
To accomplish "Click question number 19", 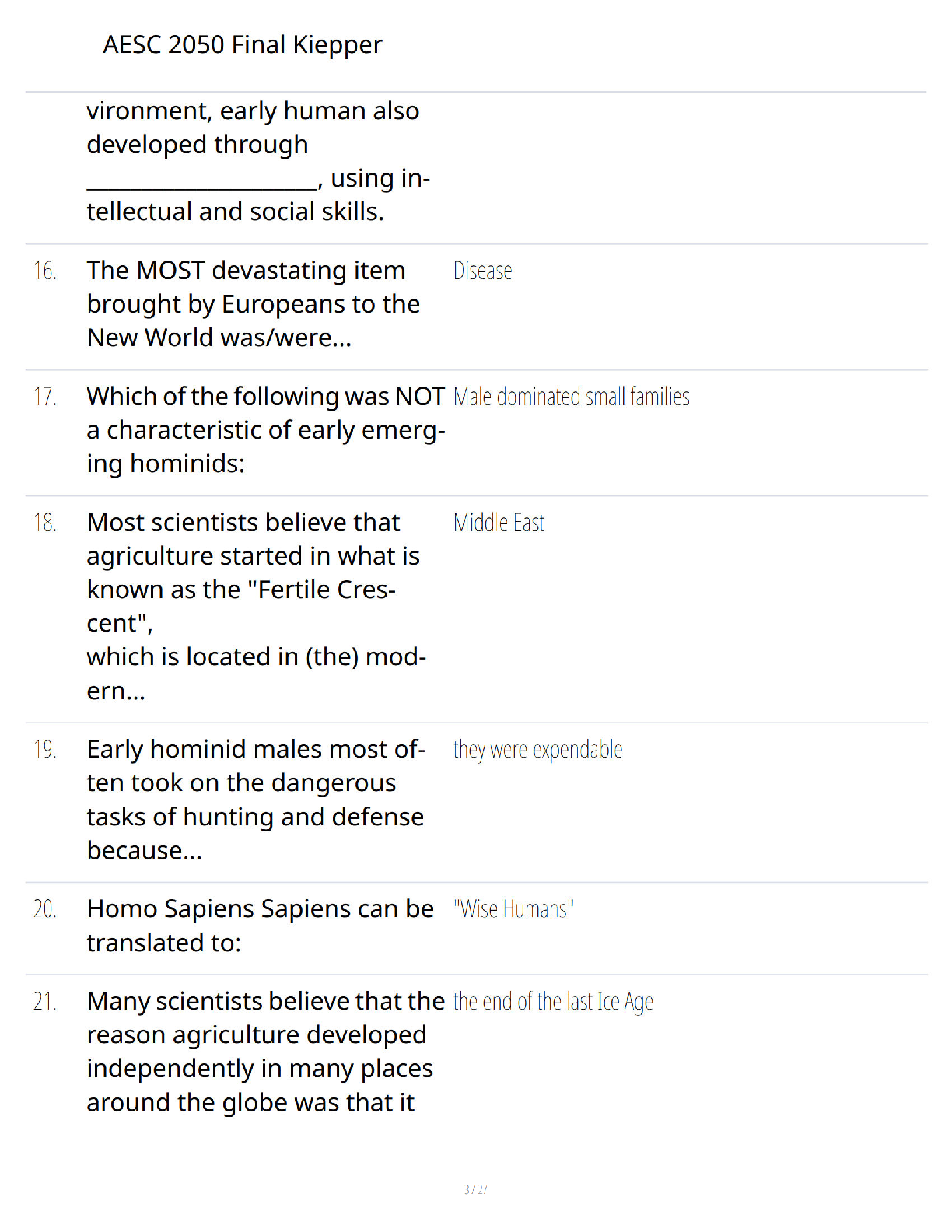I will coord(45,749).
